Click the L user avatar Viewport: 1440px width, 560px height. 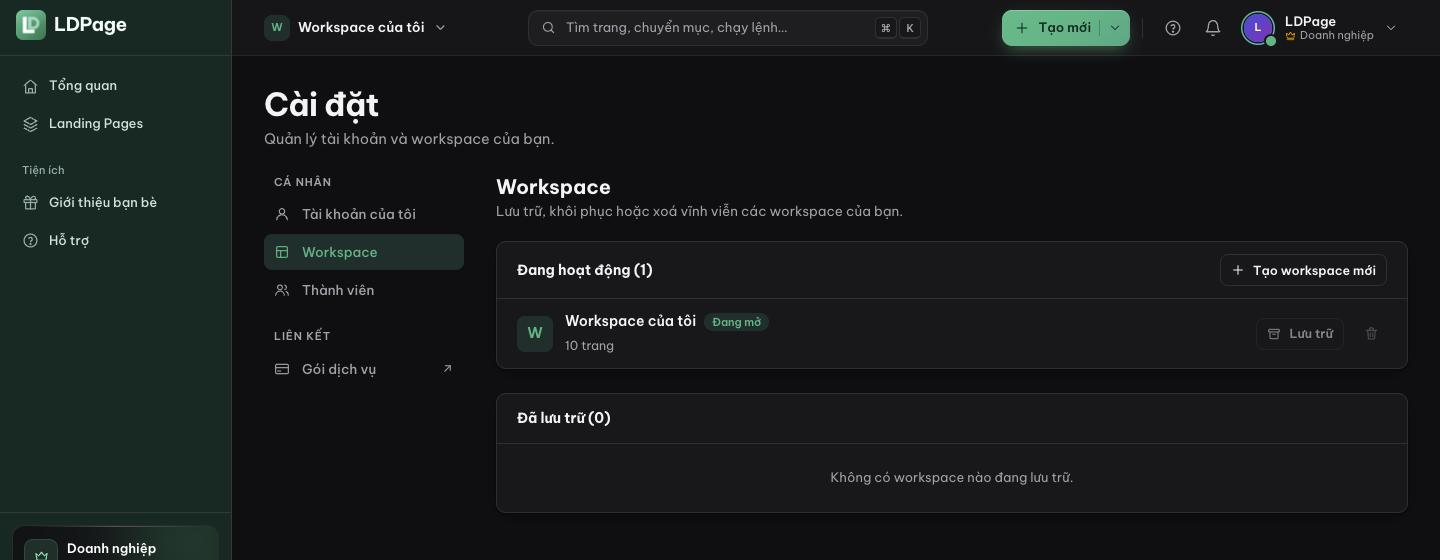point(1258,28)
